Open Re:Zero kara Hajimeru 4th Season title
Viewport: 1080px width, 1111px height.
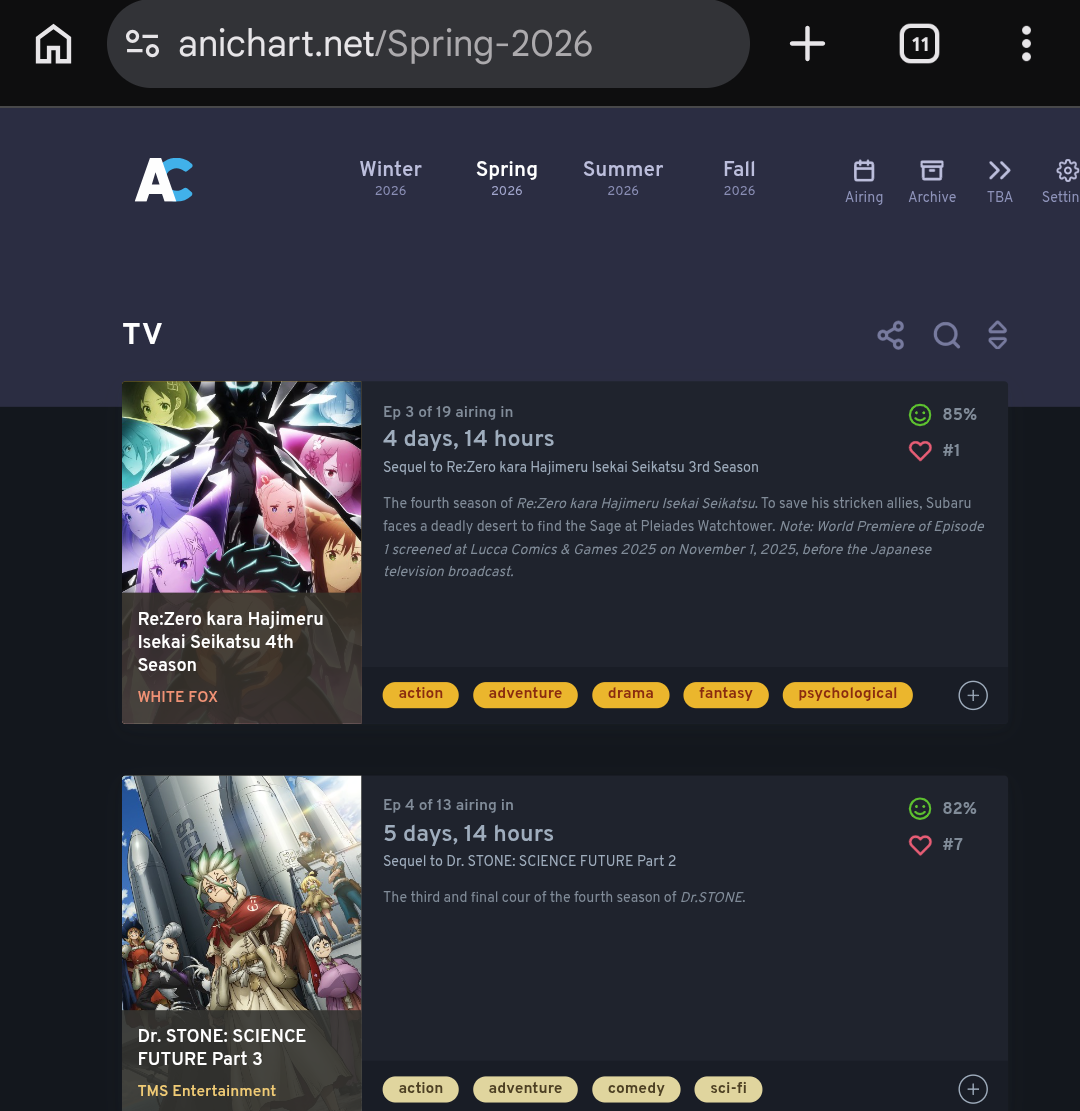point(230,641)
